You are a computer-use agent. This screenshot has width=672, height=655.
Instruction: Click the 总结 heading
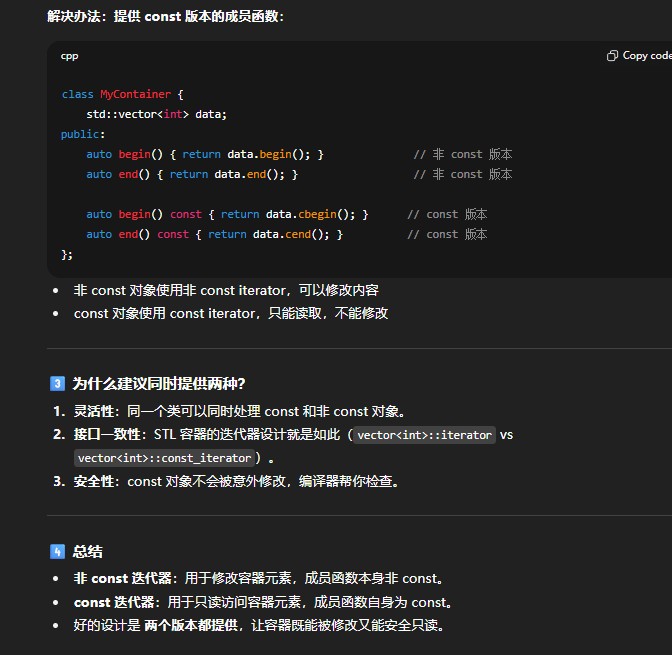click(x=87, y=551)
